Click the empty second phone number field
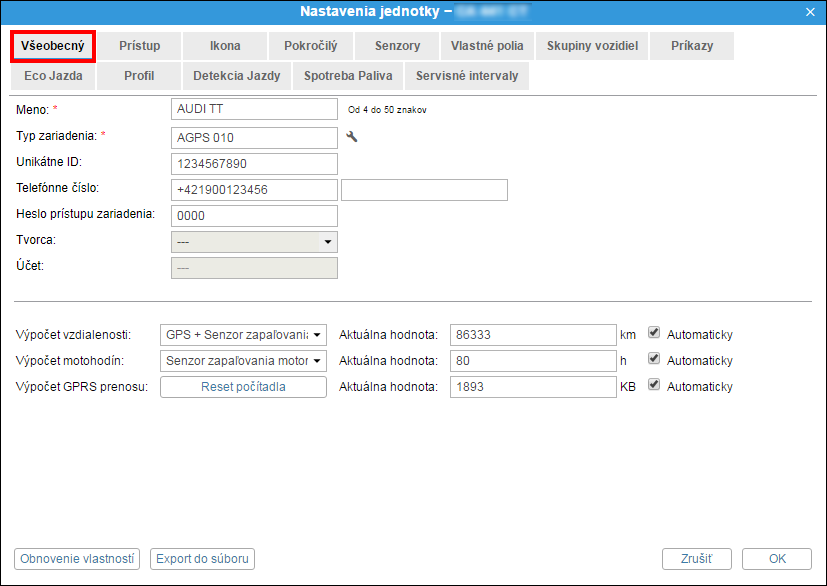Screen dimensions: 827x586 click(425, 190)
